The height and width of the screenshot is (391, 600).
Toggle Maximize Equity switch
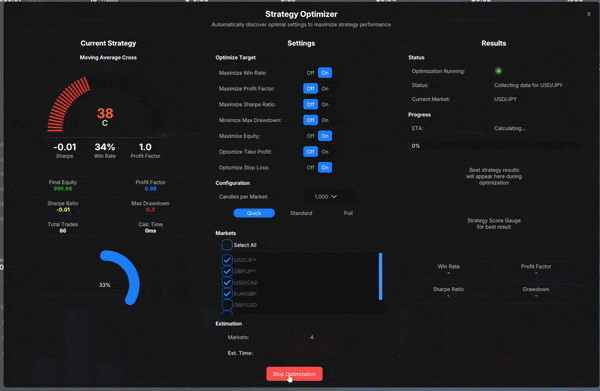[x=318, y=136]
